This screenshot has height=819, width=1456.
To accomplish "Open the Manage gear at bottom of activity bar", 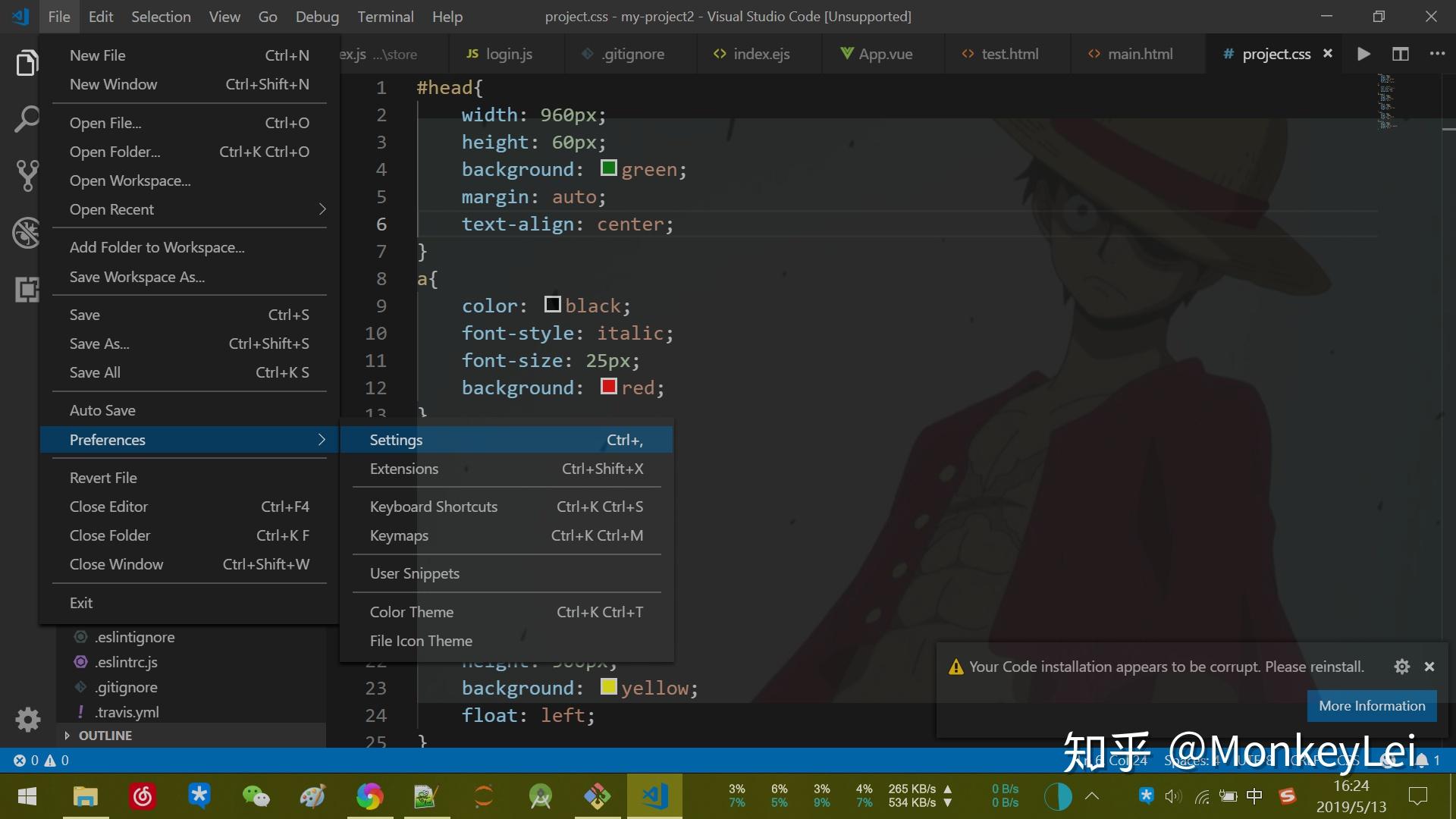I will [27, 720].
